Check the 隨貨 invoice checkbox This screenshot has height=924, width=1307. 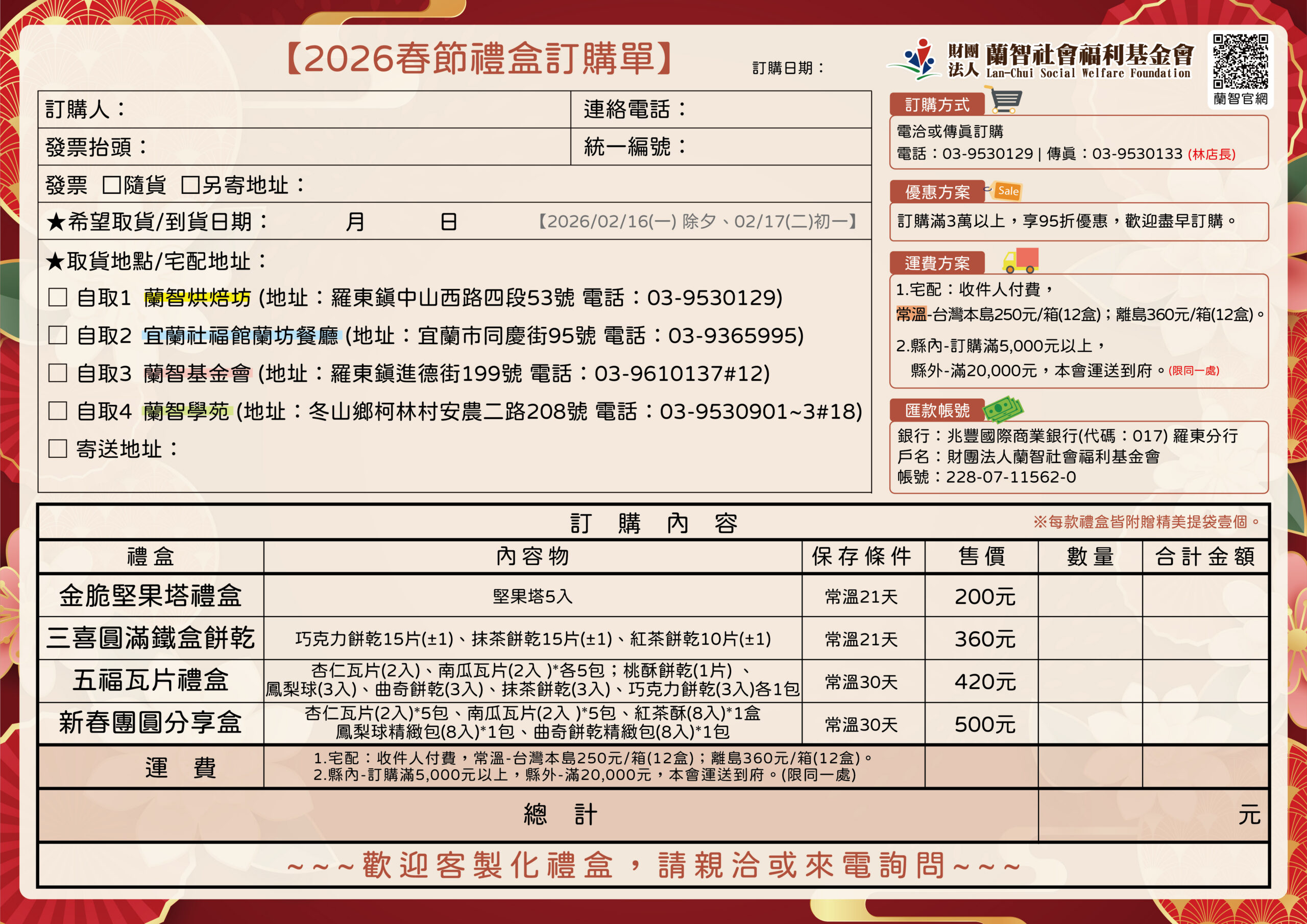click(x=112, y=185)
